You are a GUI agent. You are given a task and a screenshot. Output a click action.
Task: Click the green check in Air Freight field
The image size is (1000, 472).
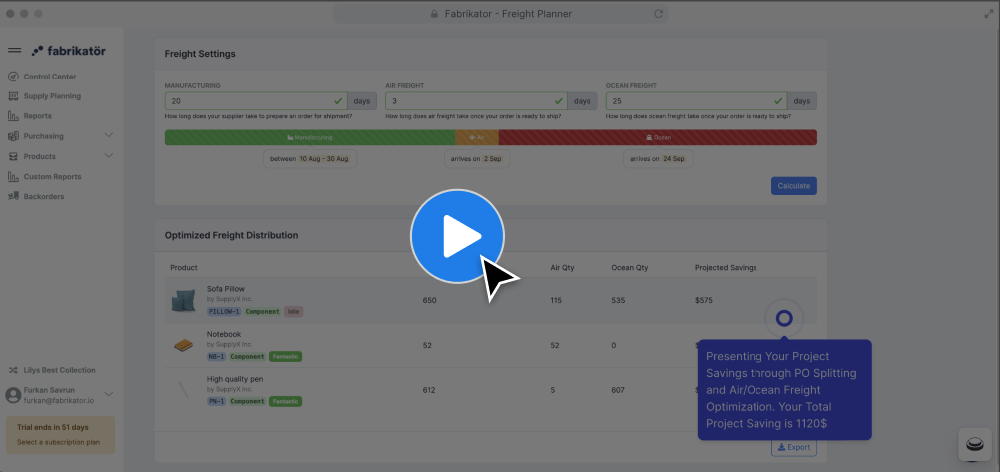coord(559,101)
